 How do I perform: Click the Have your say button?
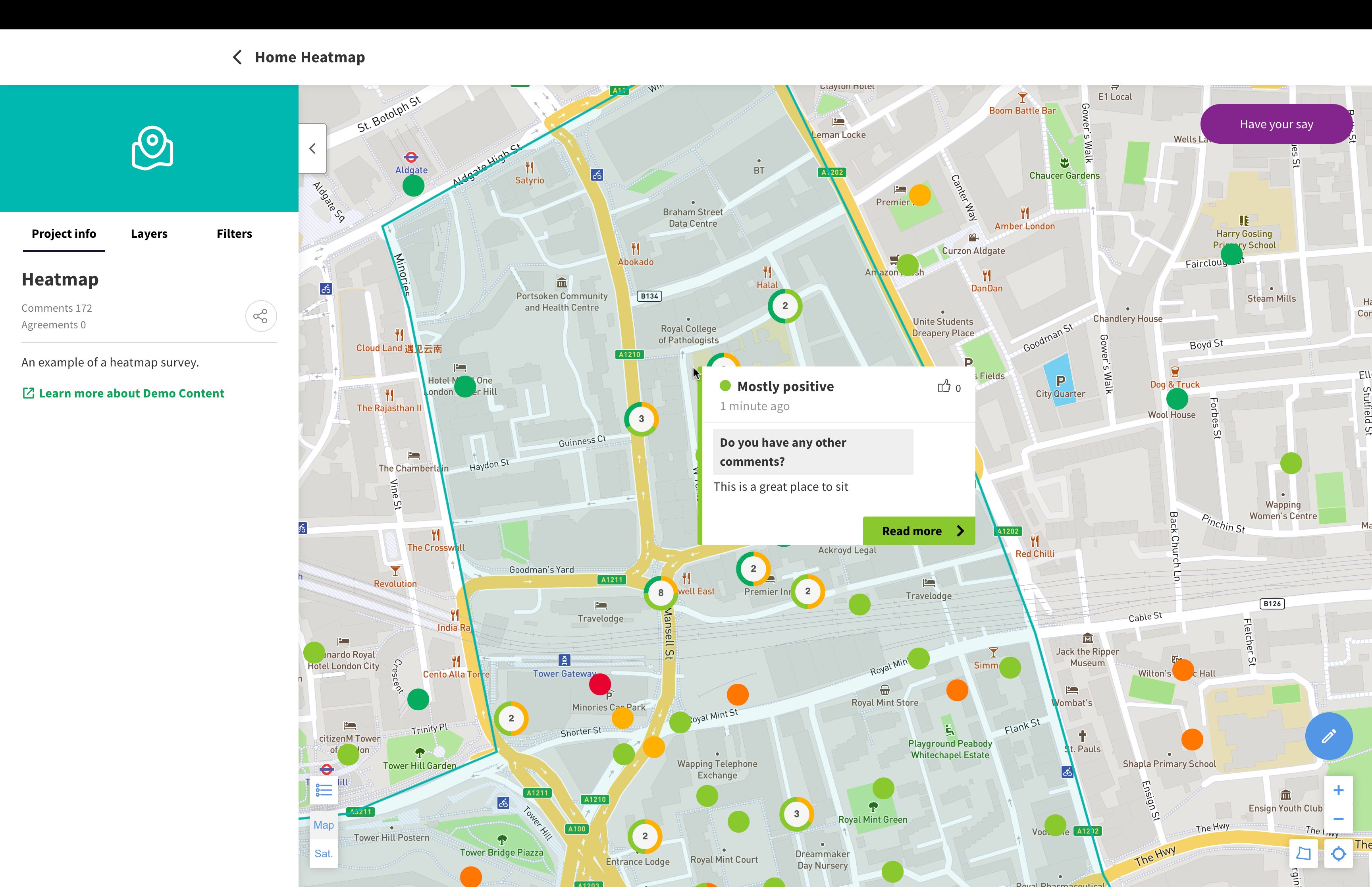click(x=1276, y=124)
